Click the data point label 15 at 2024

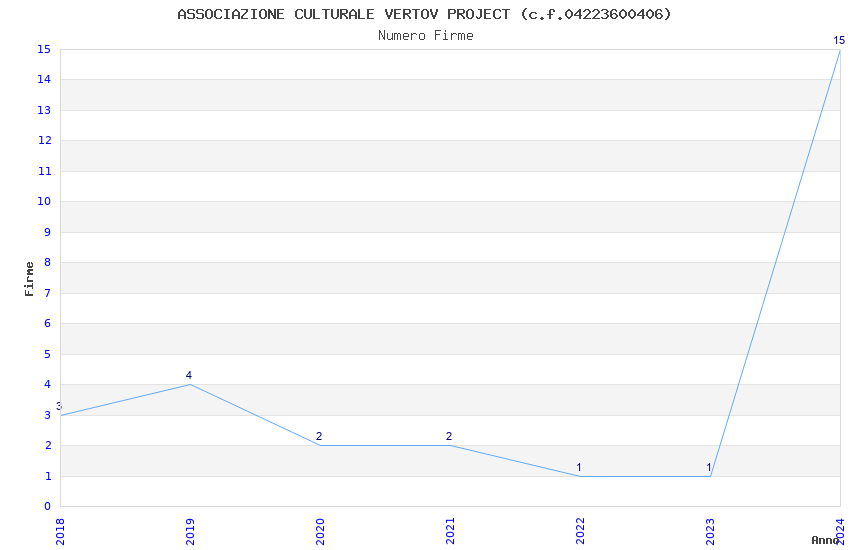coord(839,40)
